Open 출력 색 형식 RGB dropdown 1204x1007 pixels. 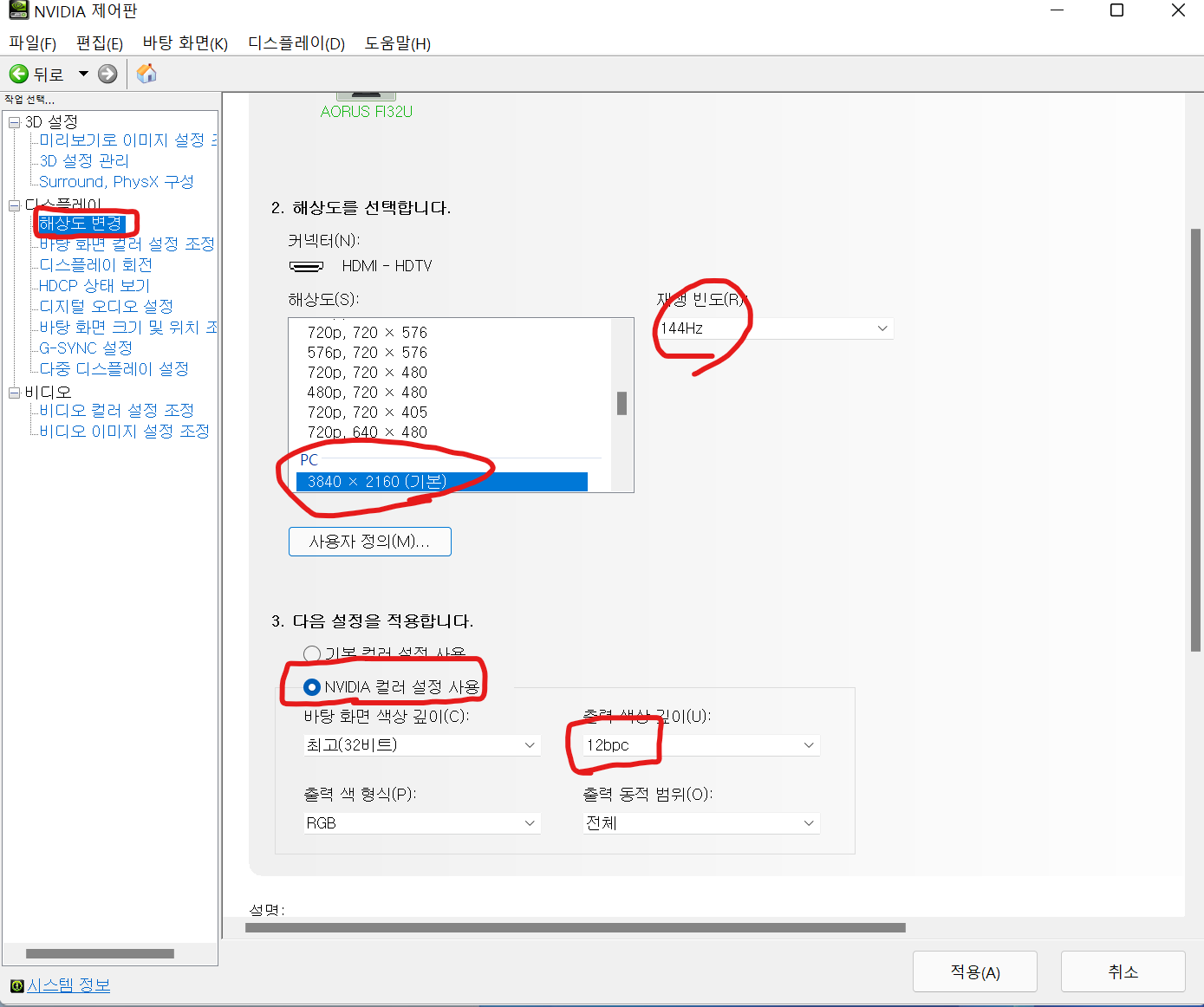point(422,823)
